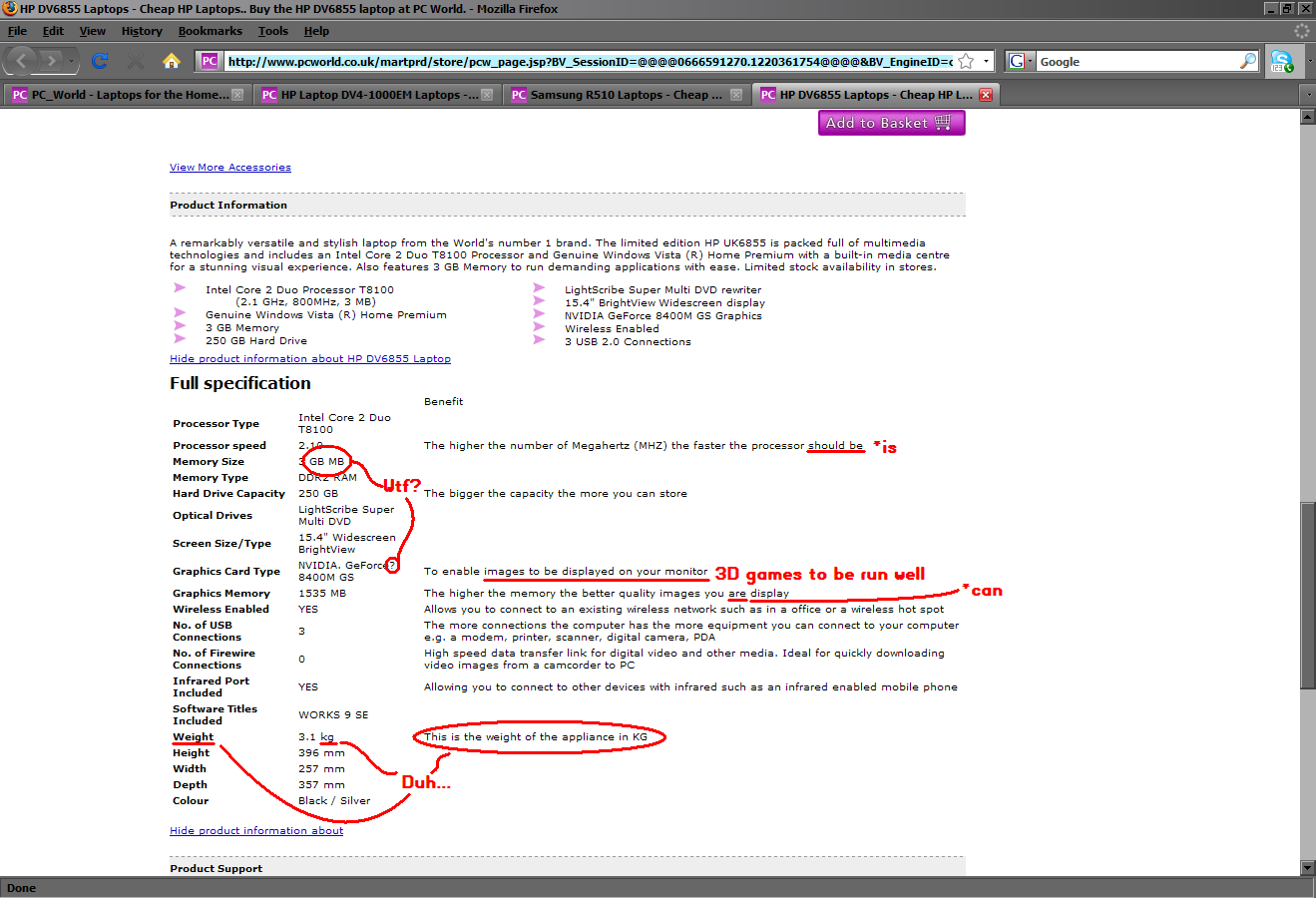Restore down the Firefox window
Screen dimensions: 1316x898
[1287, 9]
